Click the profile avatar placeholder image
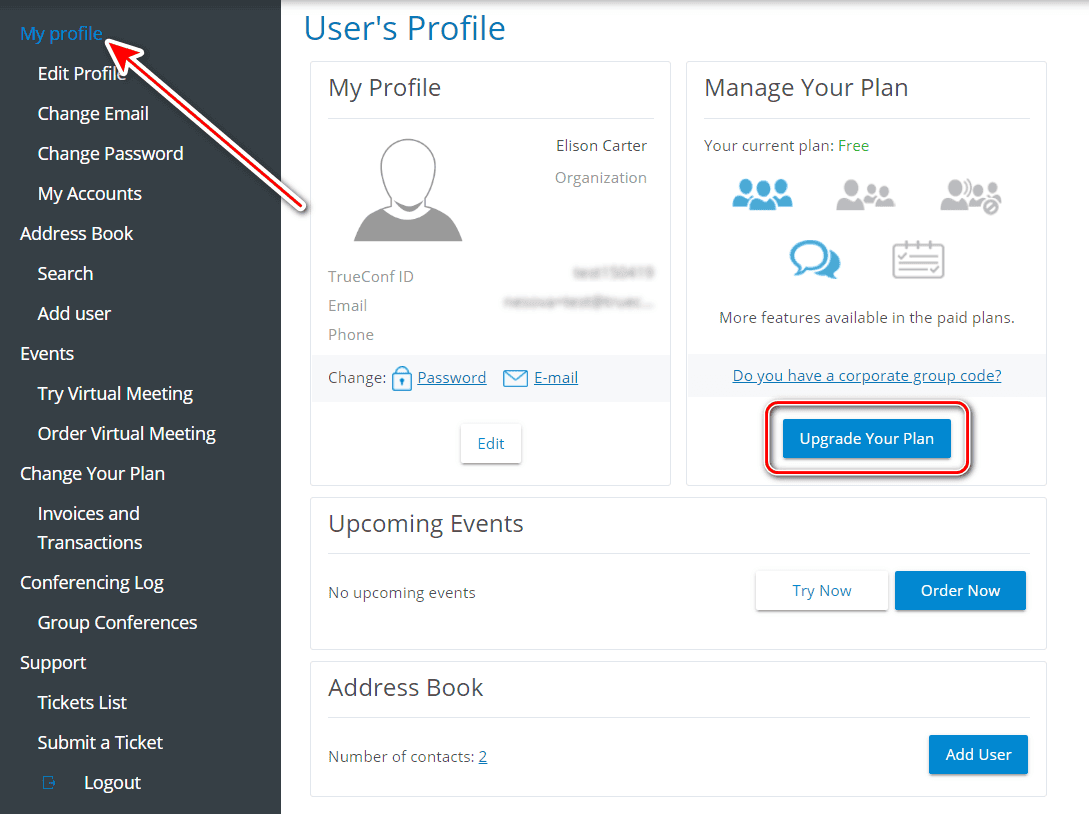Screen dimensions: 1089x814 click(x=408, y=190)
